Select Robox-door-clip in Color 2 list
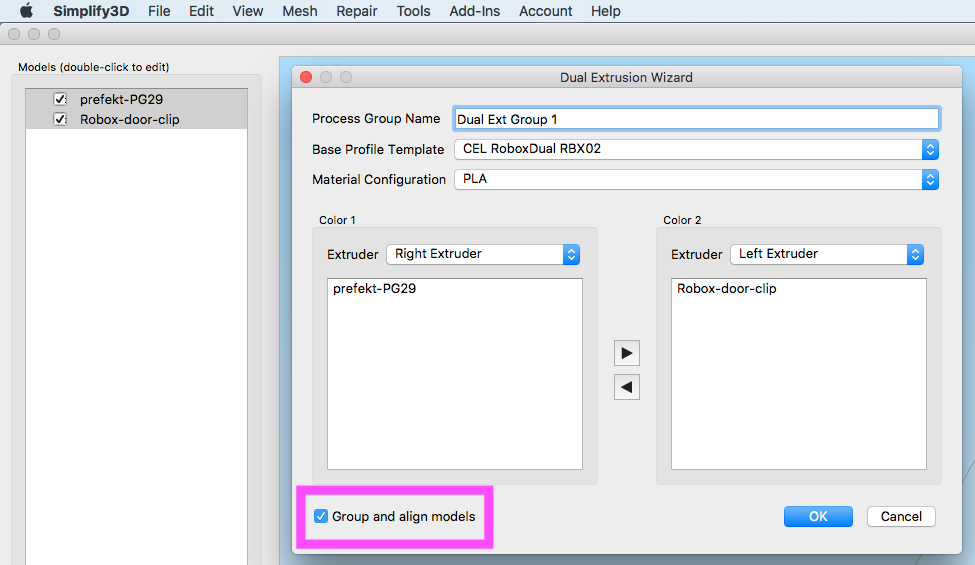Viewport: 975px width, 565px height. (726, 288)
